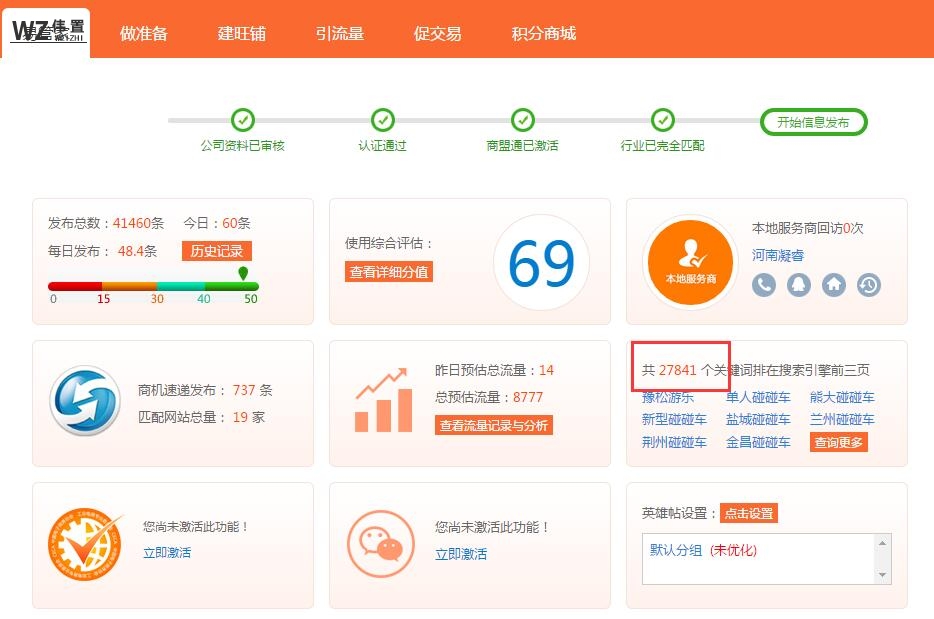Click the green checkmark above 认证通过

pos(383,120)
